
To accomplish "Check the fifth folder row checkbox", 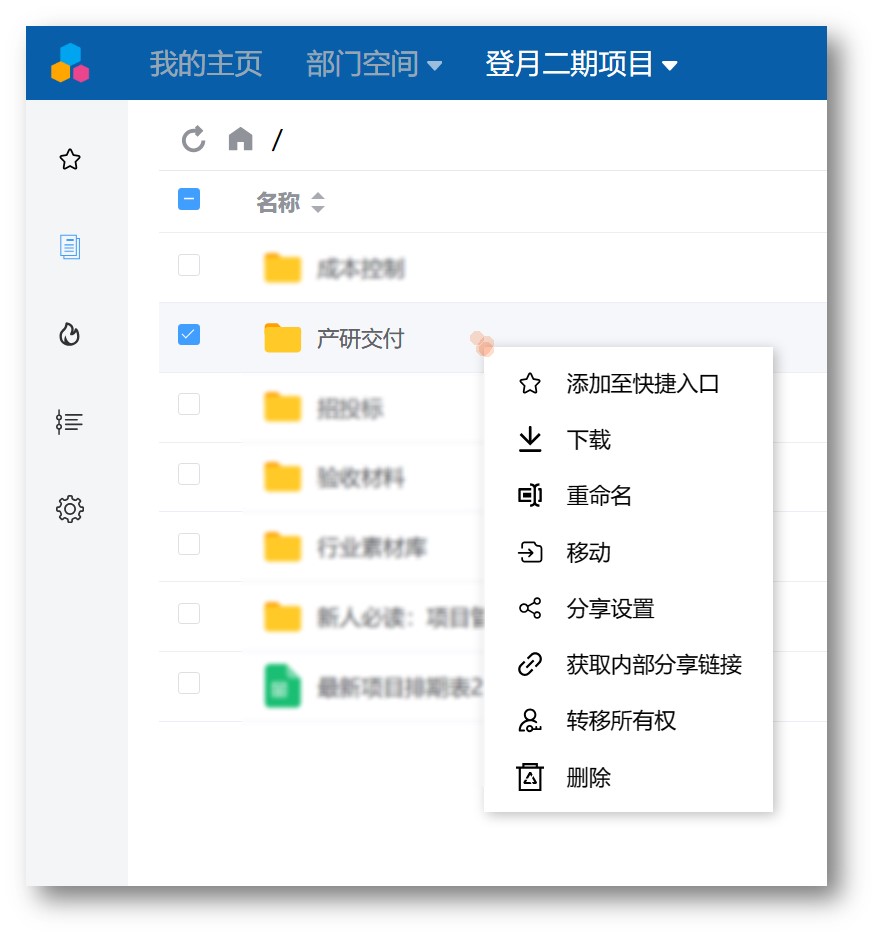I will pyautogui.click(x=189, y=544).
